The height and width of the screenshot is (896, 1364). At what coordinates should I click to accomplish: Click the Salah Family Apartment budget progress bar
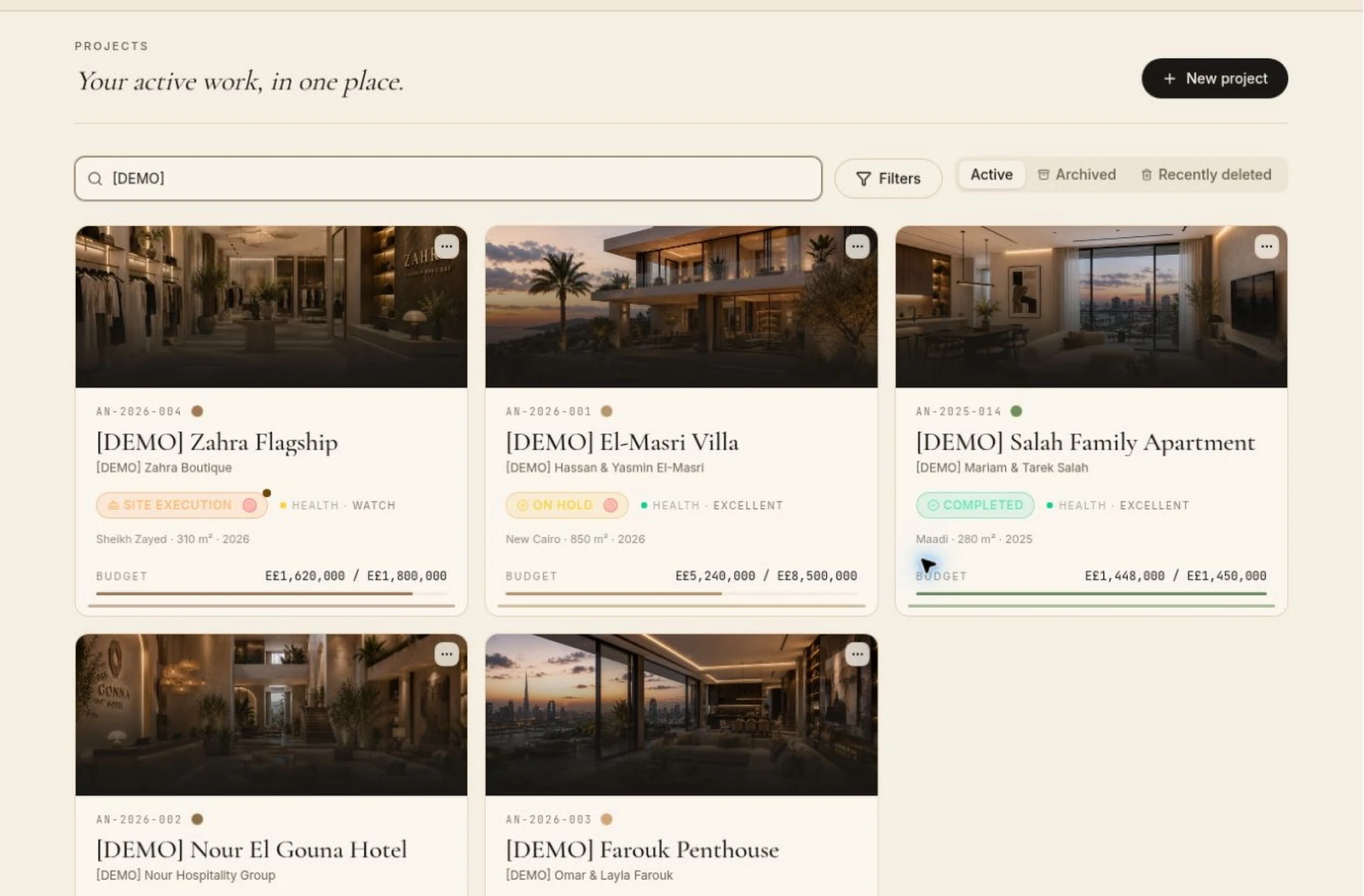(1091, 593)
